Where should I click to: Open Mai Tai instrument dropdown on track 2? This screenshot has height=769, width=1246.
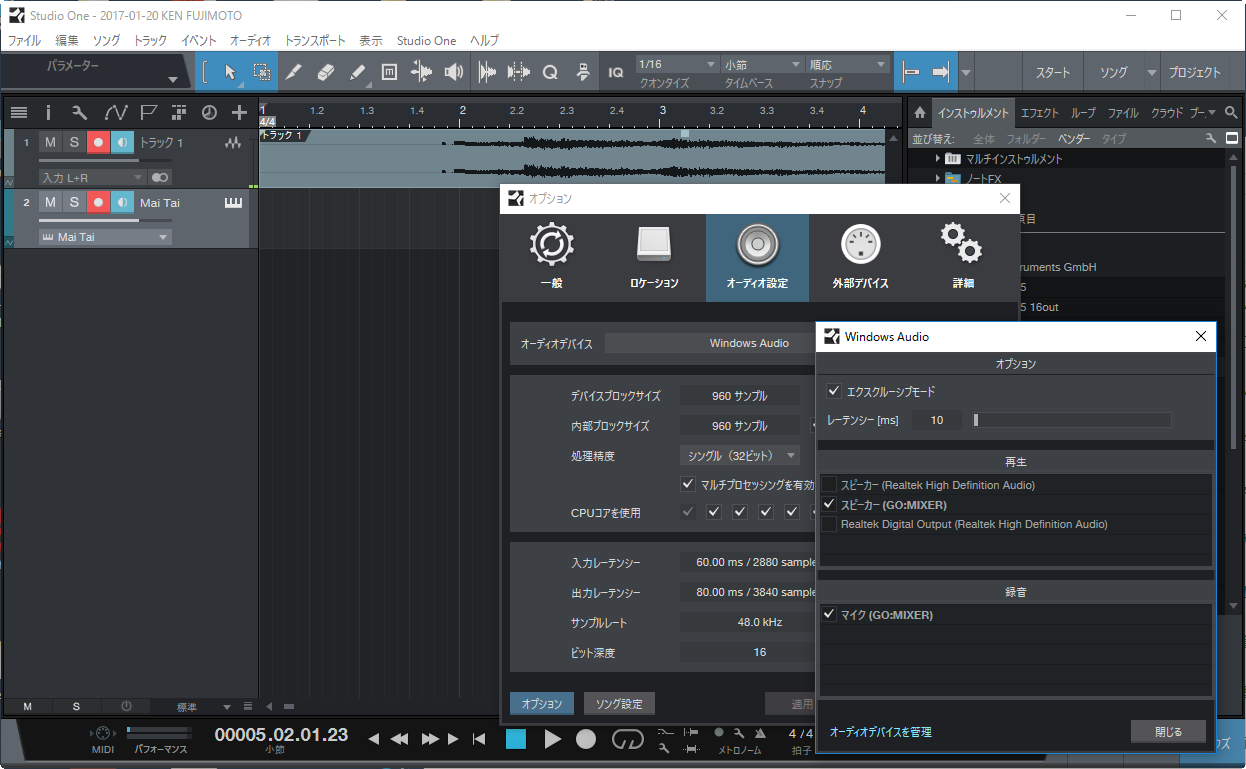coord(105,237)
